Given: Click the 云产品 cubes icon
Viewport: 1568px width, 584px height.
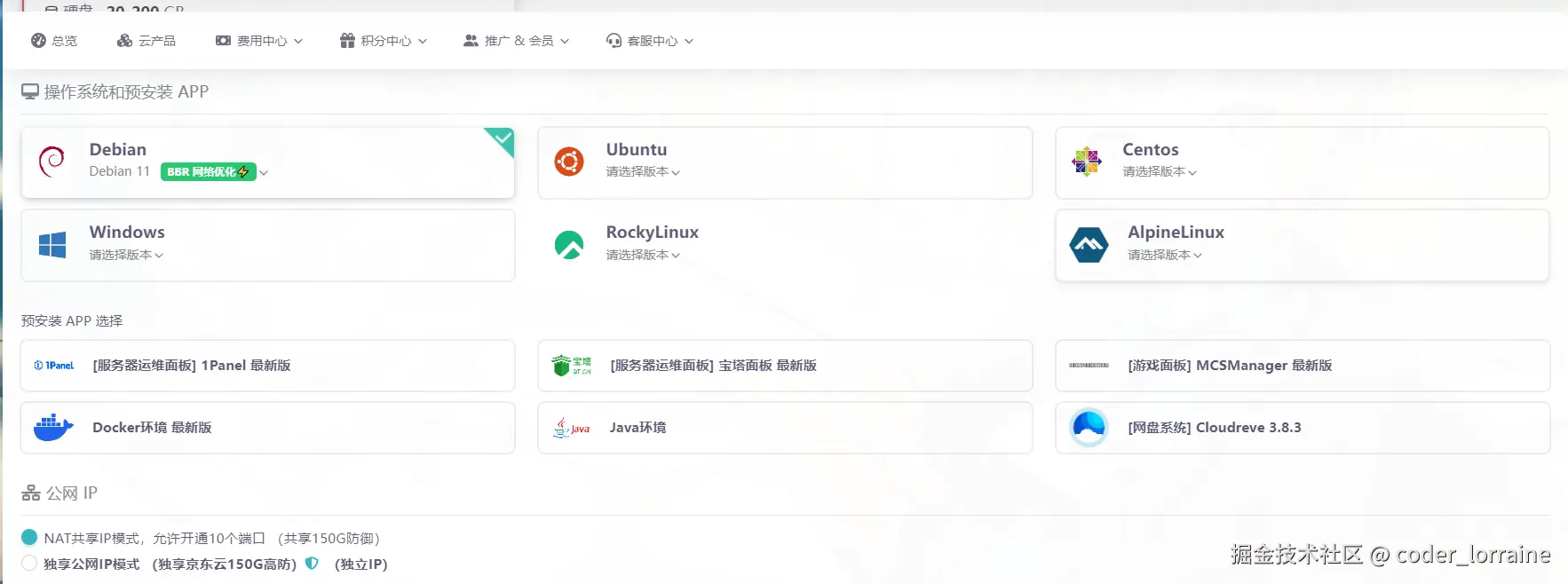Looking at the screenshot, I should pos(124,41).
